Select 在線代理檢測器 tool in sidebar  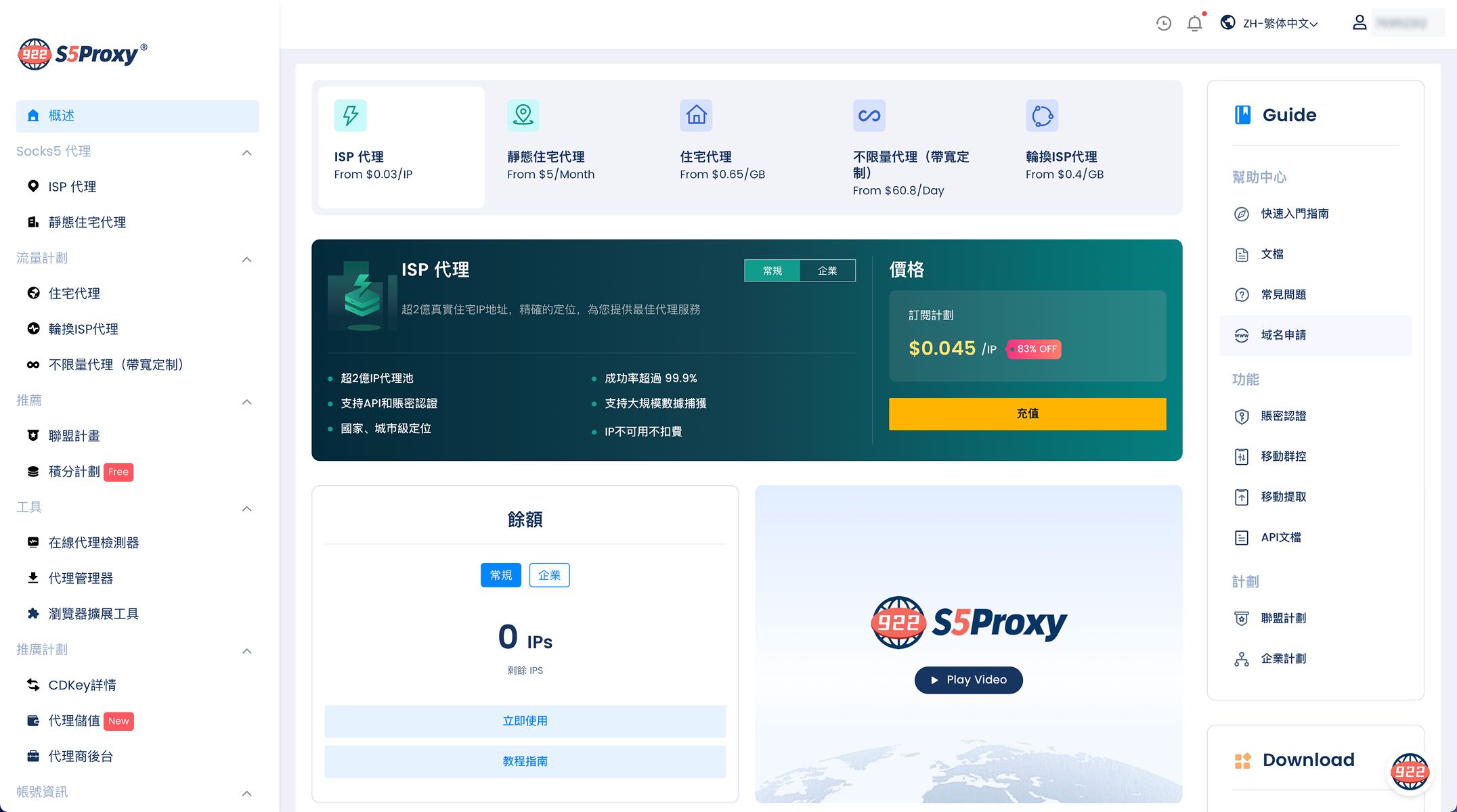(93, 542)
